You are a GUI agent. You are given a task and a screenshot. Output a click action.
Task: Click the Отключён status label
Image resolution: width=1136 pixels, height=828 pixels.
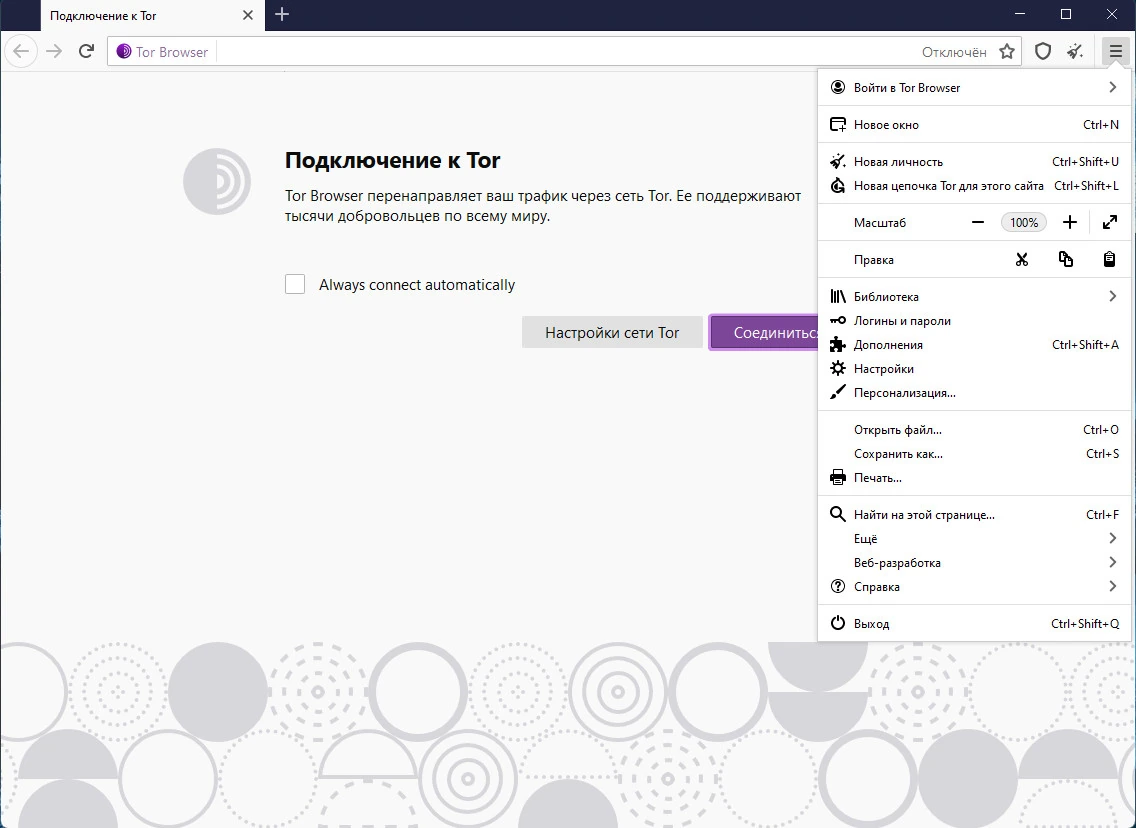tap(953, 52)
